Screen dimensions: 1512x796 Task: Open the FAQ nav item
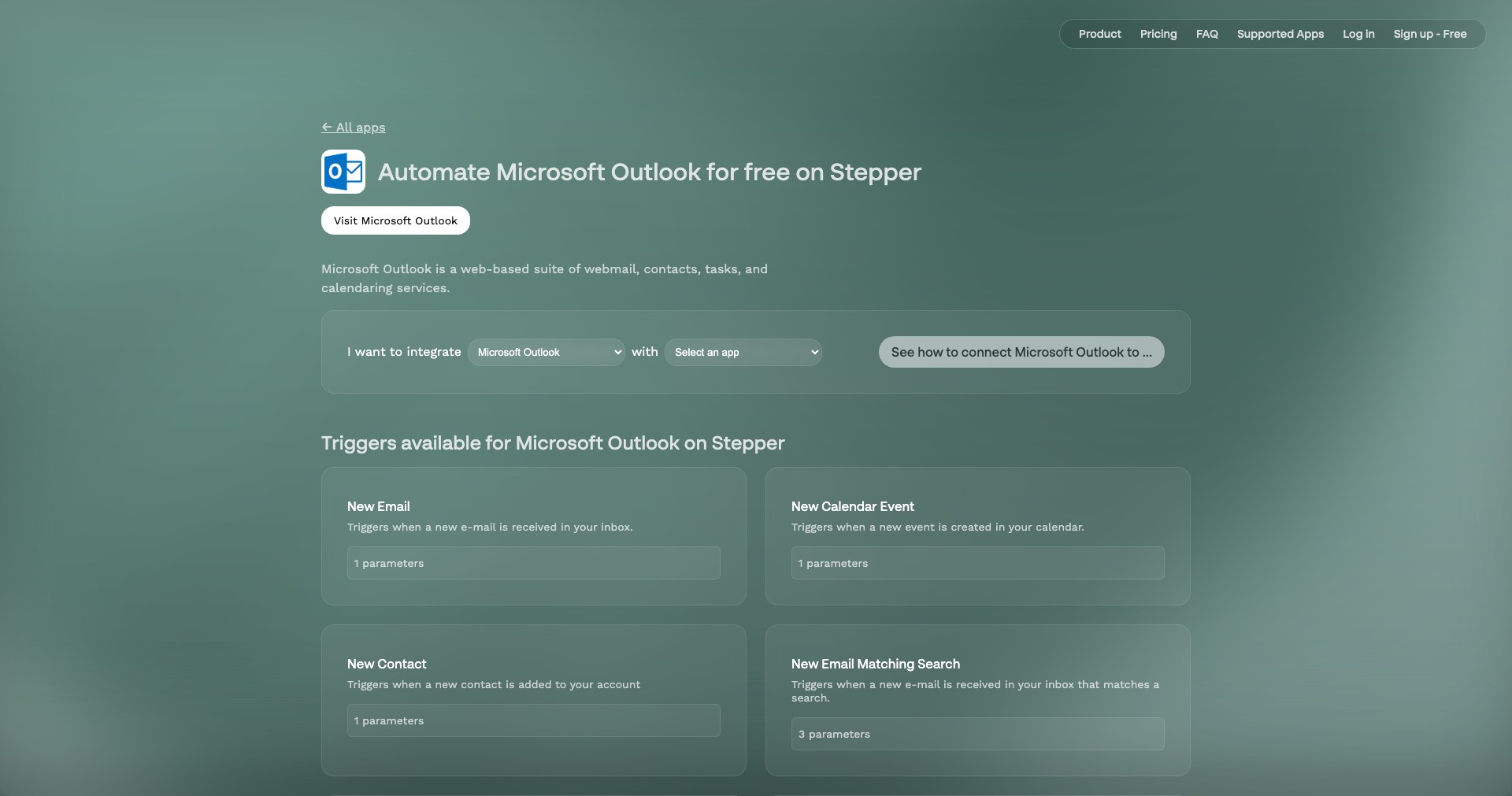(1206, 34)
